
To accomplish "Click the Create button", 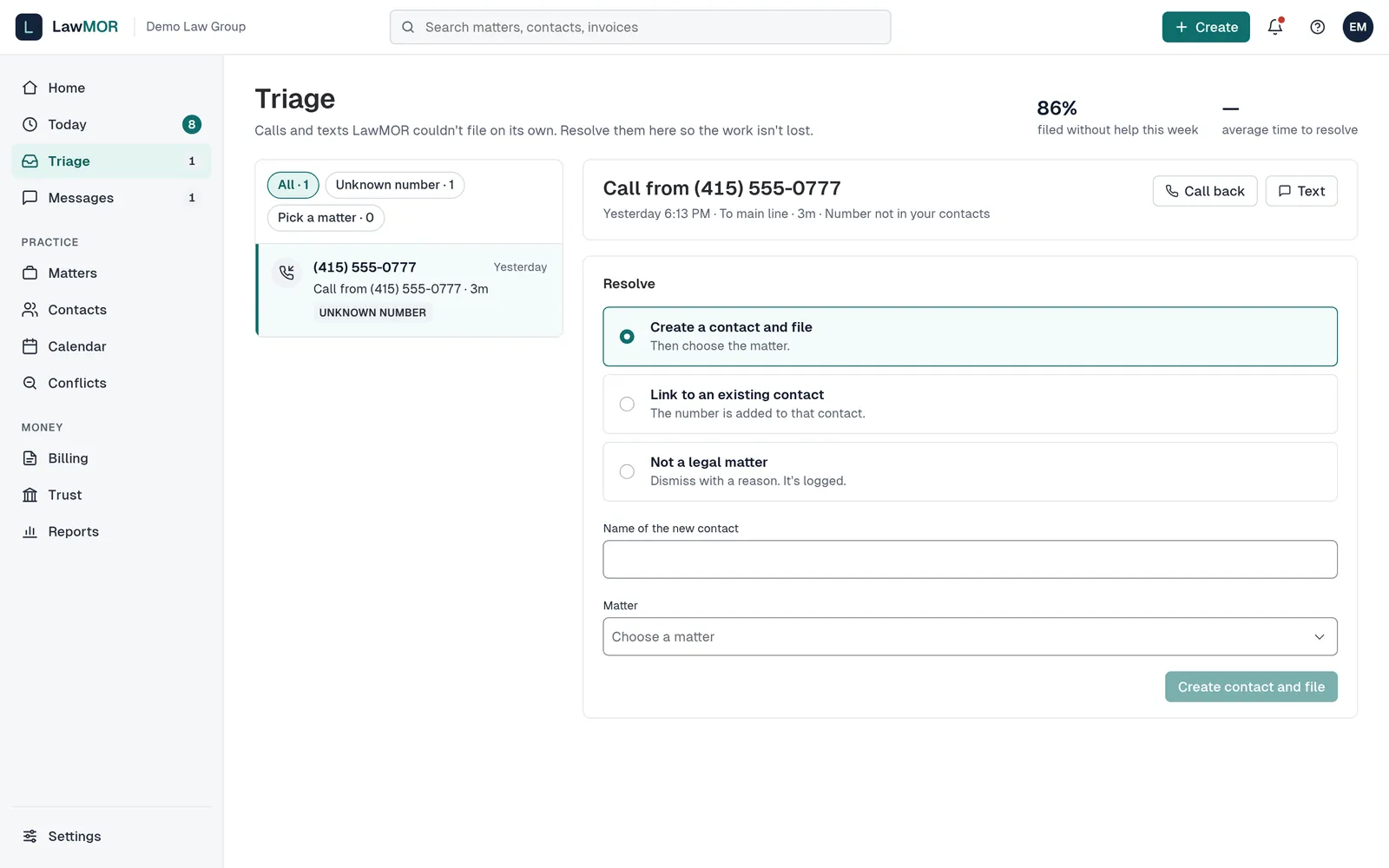I will pyautogui.click(x=1206, y=27).
